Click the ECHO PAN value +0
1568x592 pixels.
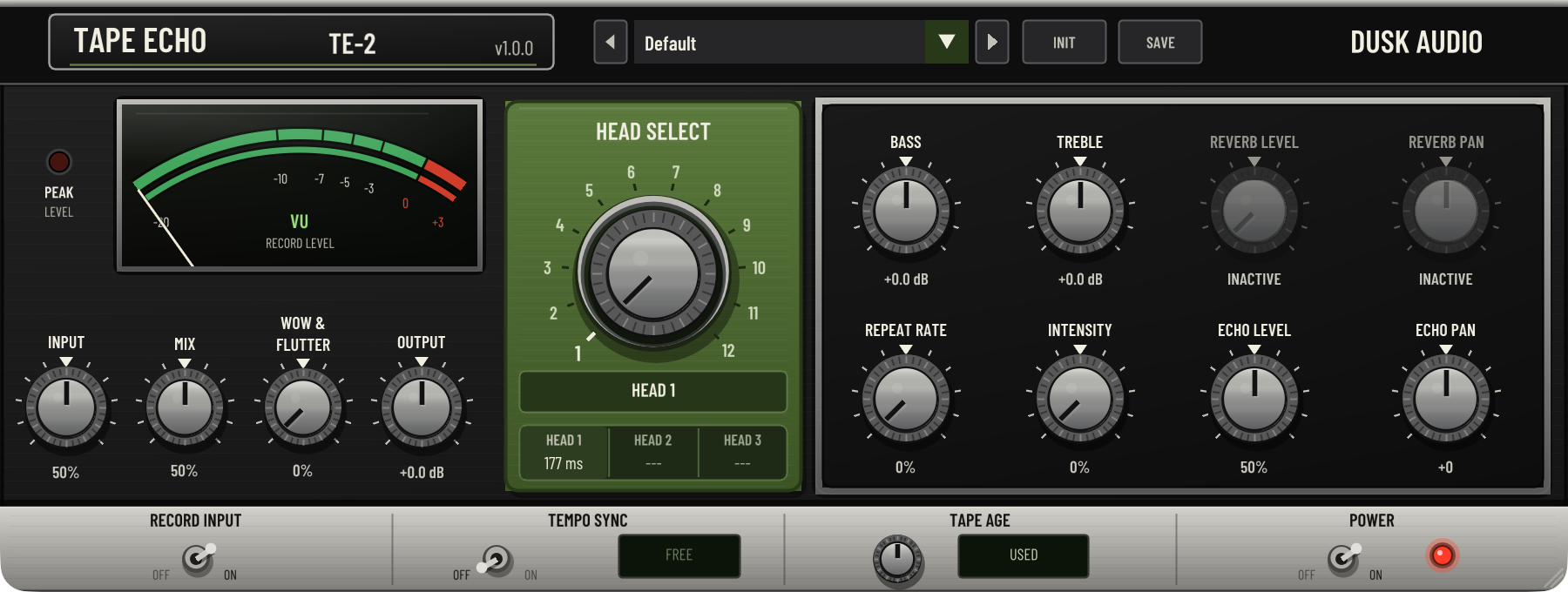click(x=1445, y=468)
